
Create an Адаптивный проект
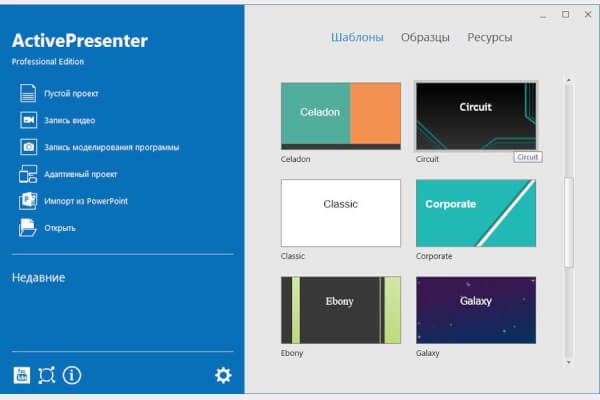[80, 174]
